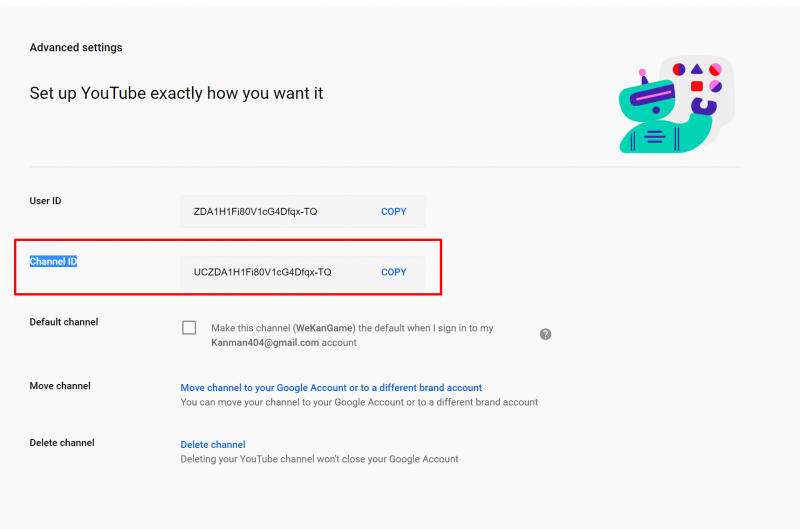The height and width of the screenshot is (529, 800).
Task: Click the delete channel description text
Action: coord(319,459)
